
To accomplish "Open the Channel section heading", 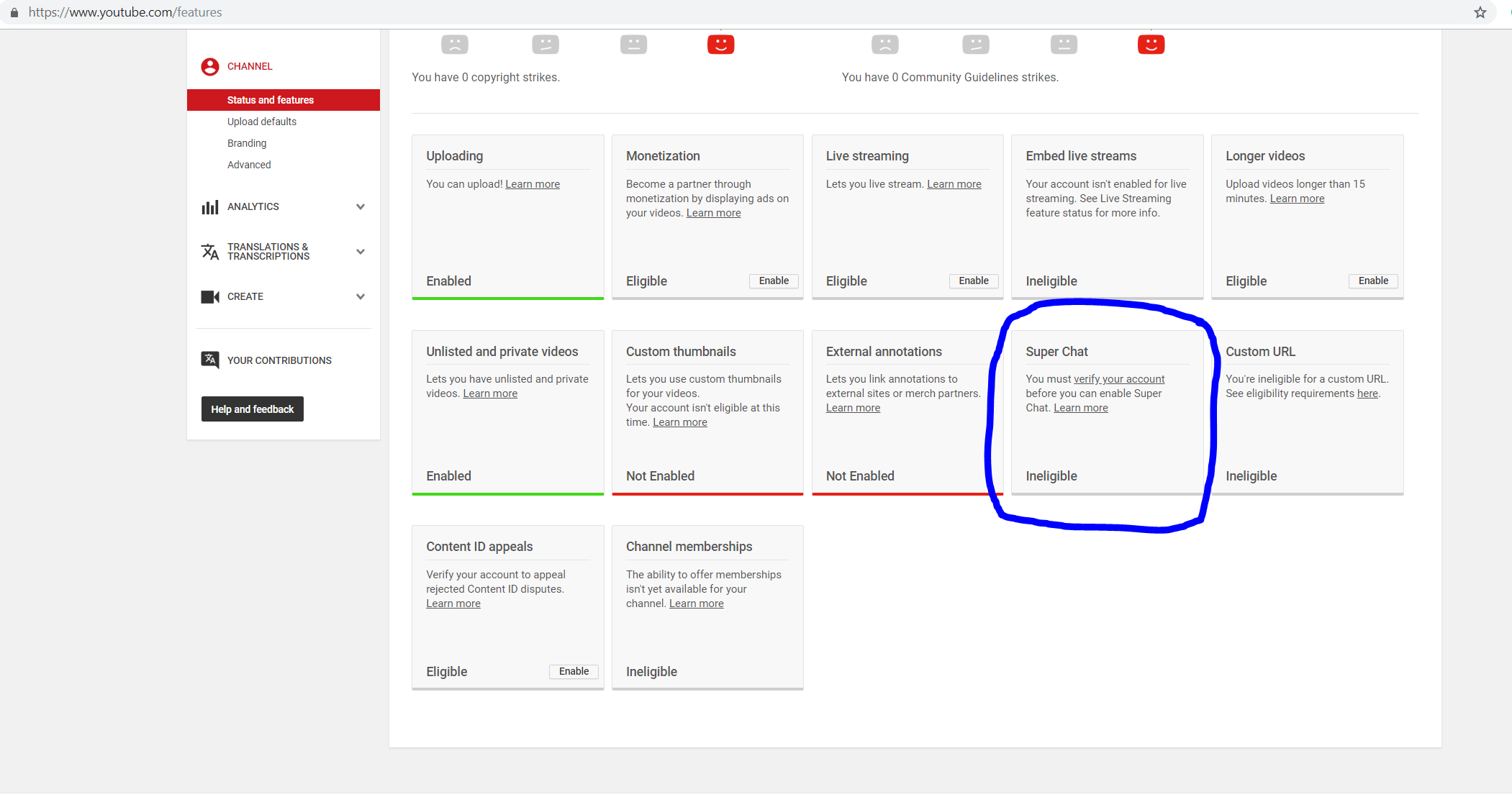I will pos(250,66).
